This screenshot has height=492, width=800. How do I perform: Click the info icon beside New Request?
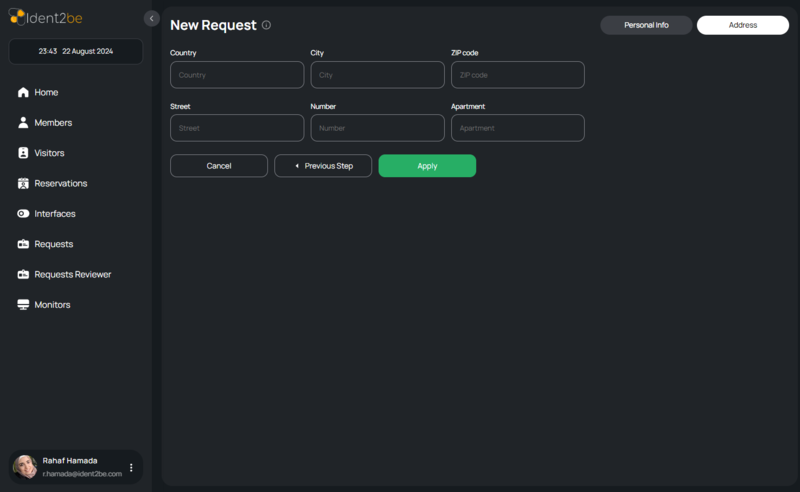266,25
